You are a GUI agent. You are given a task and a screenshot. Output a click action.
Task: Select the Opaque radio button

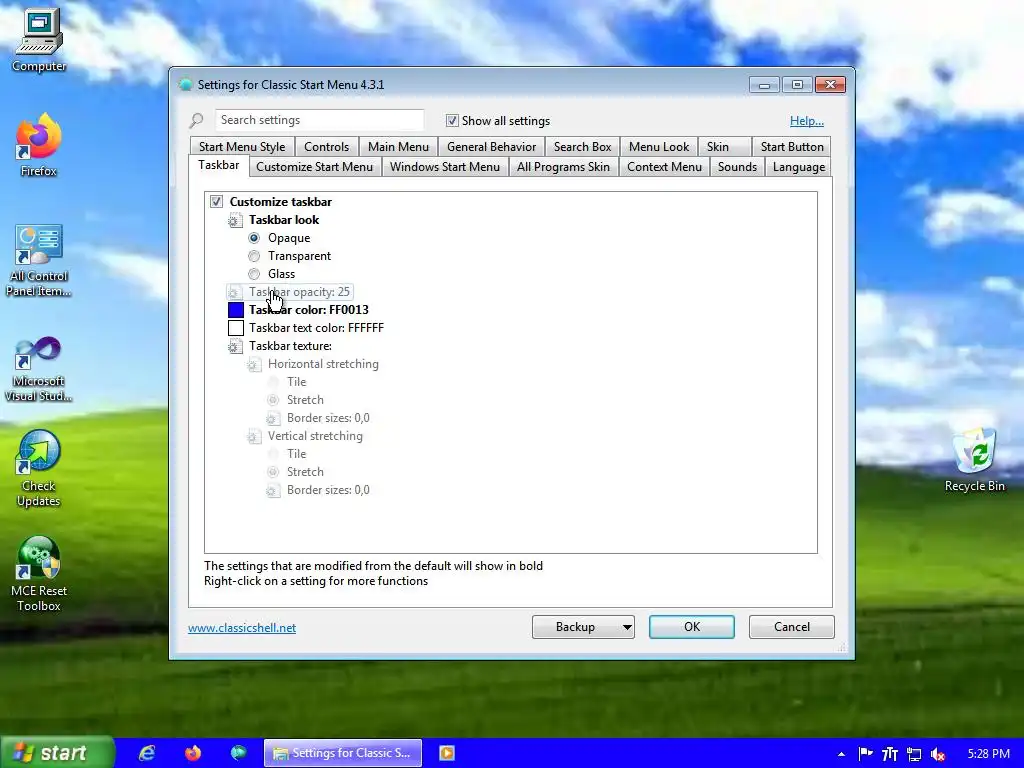pyautogui.click(x=254, y=238)
